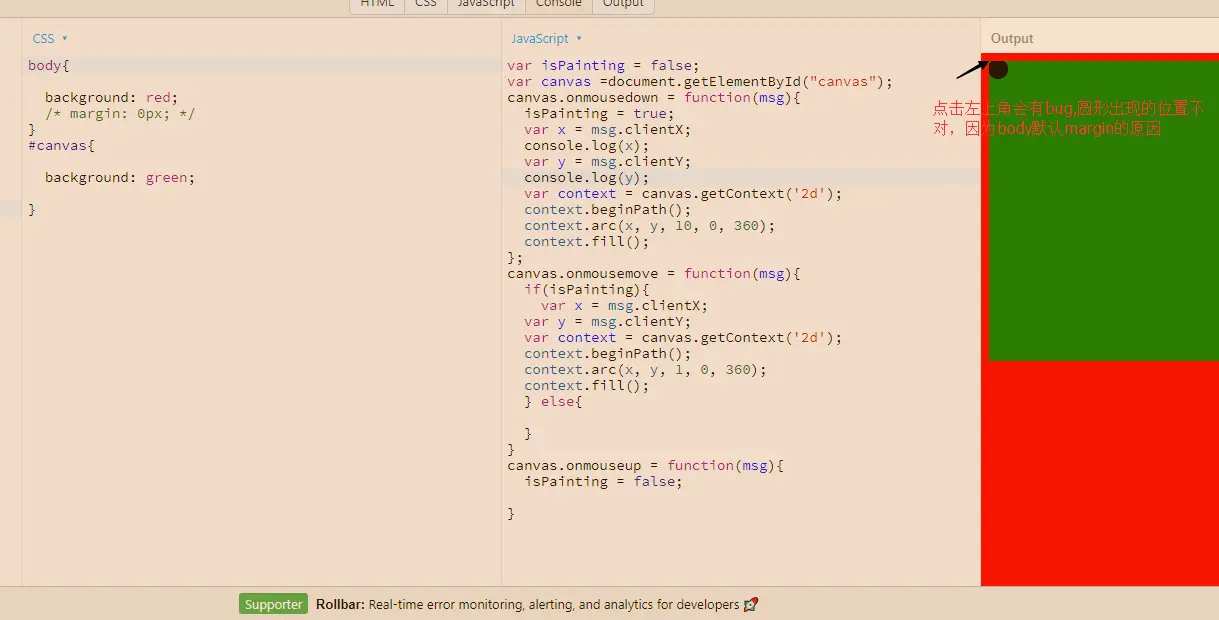1219x620 pixels.
Task: Click the 'console.log(x);' line
Action: [x=587, y=145]
